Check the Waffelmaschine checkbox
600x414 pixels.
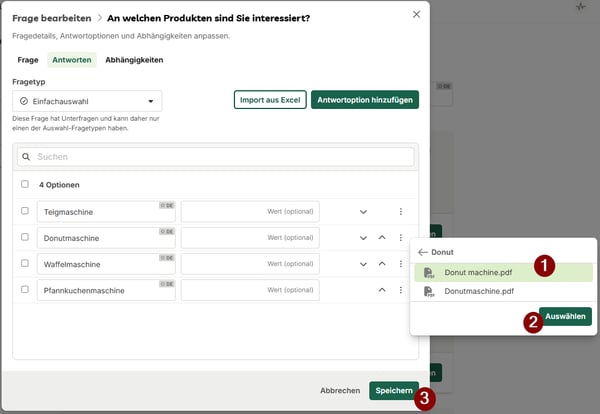coord(25,263)
